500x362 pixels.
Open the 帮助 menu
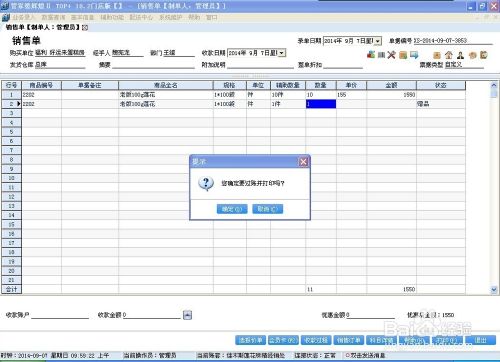coord(194,17)
